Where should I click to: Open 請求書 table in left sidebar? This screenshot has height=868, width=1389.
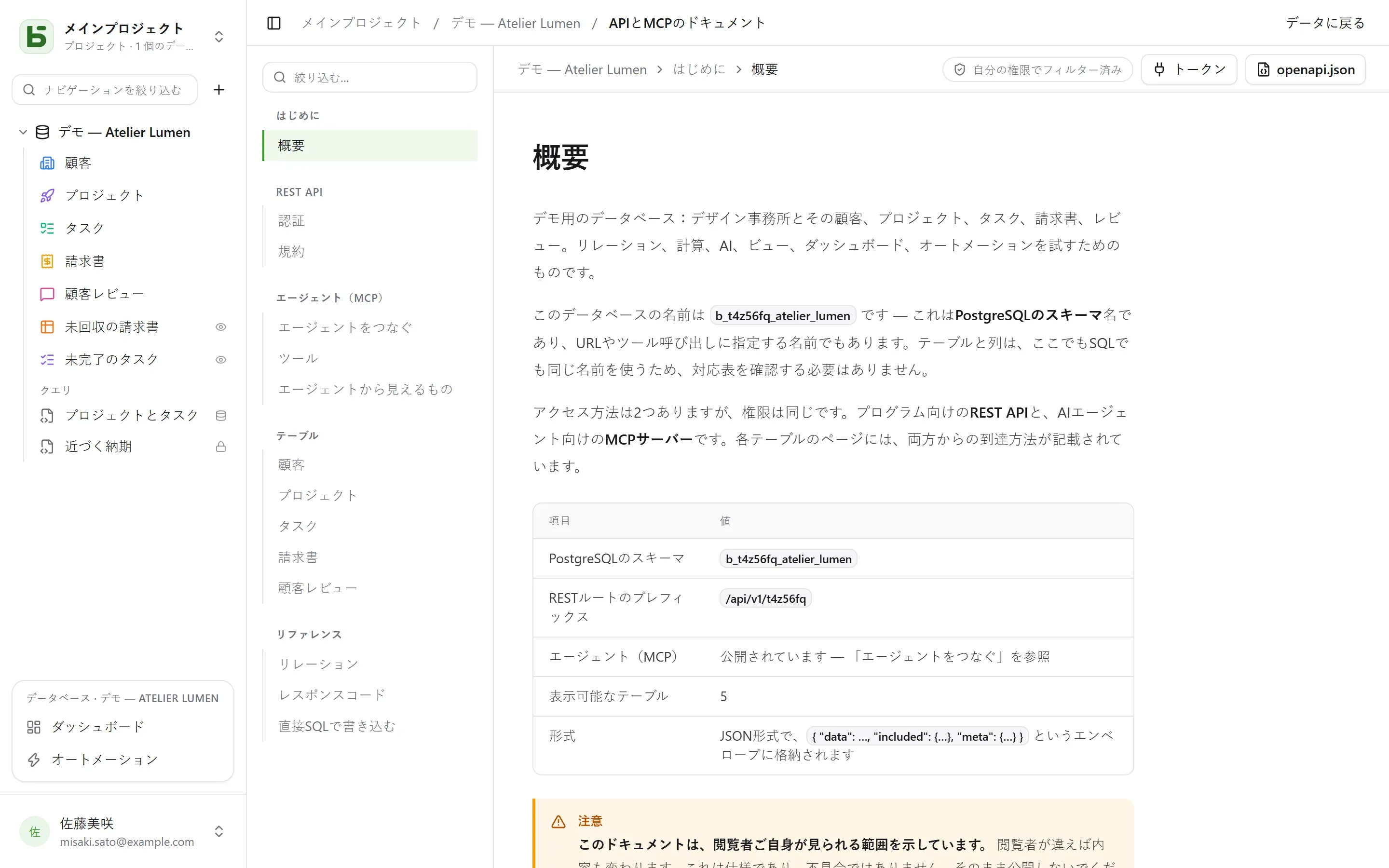pos(84,261)
